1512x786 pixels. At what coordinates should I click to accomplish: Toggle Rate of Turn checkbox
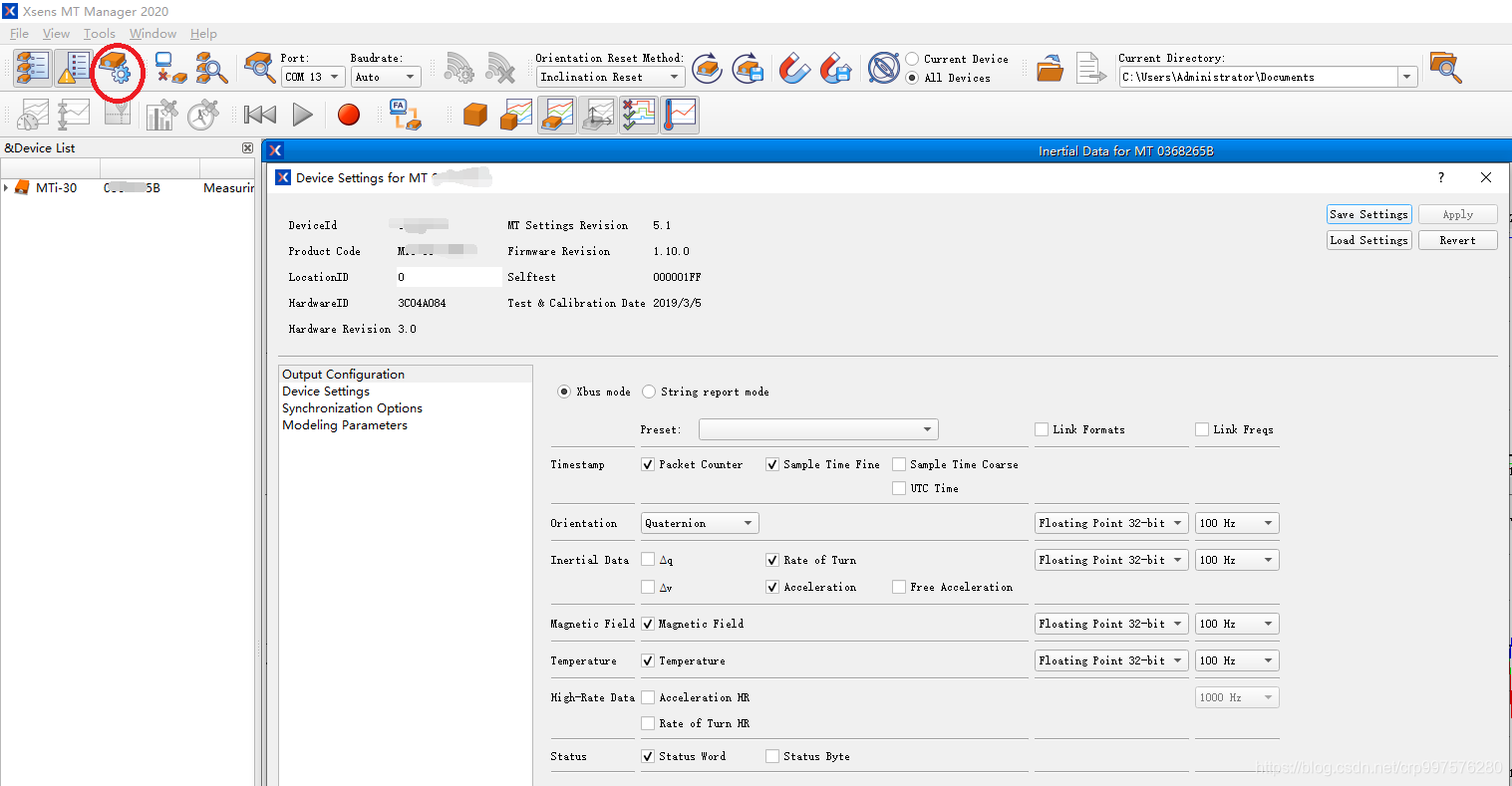tap(772, 560)
